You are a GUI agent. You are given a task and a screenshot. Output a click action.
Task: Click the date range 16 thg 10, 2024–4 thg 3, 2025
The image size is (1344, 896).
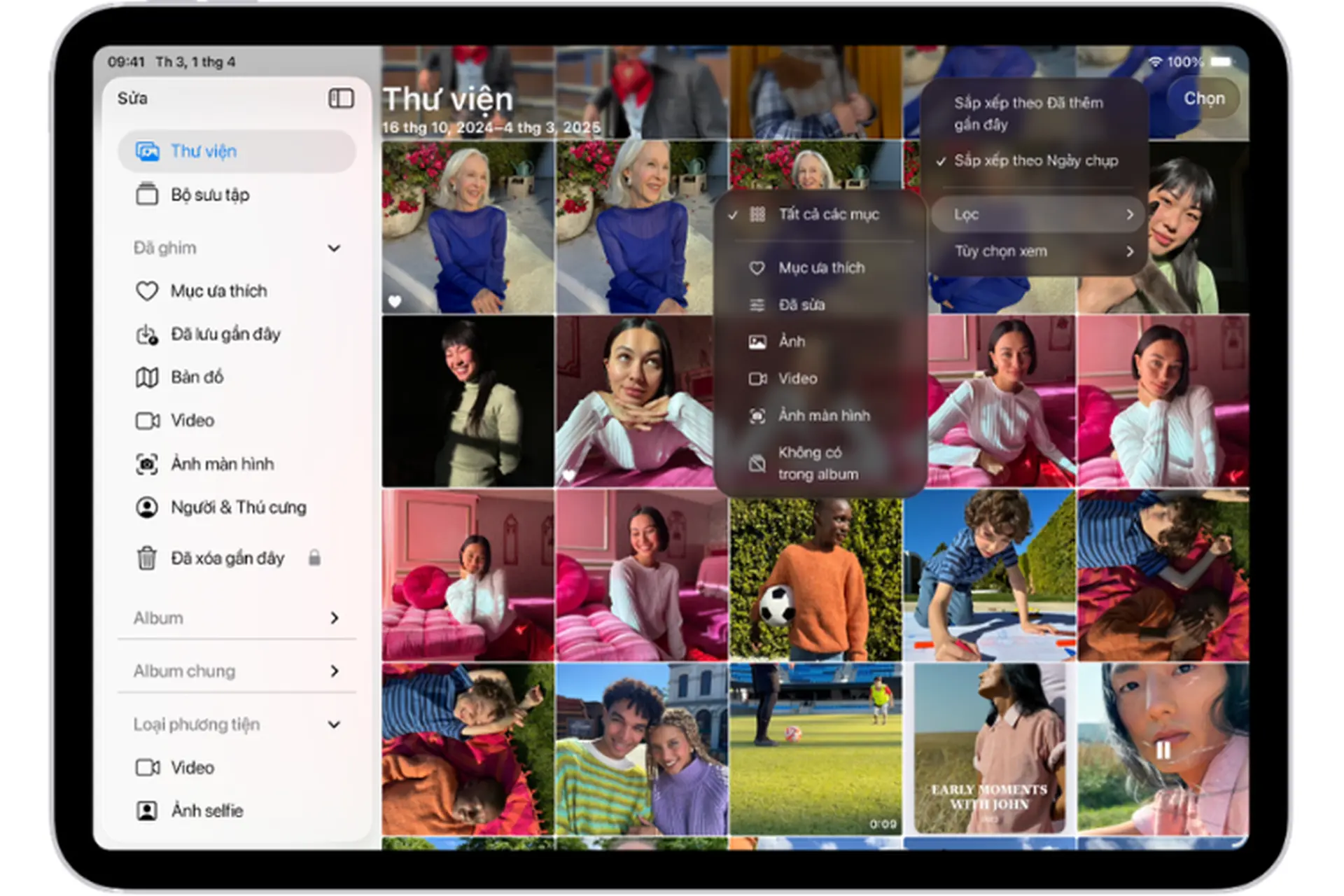pos(491,127)
